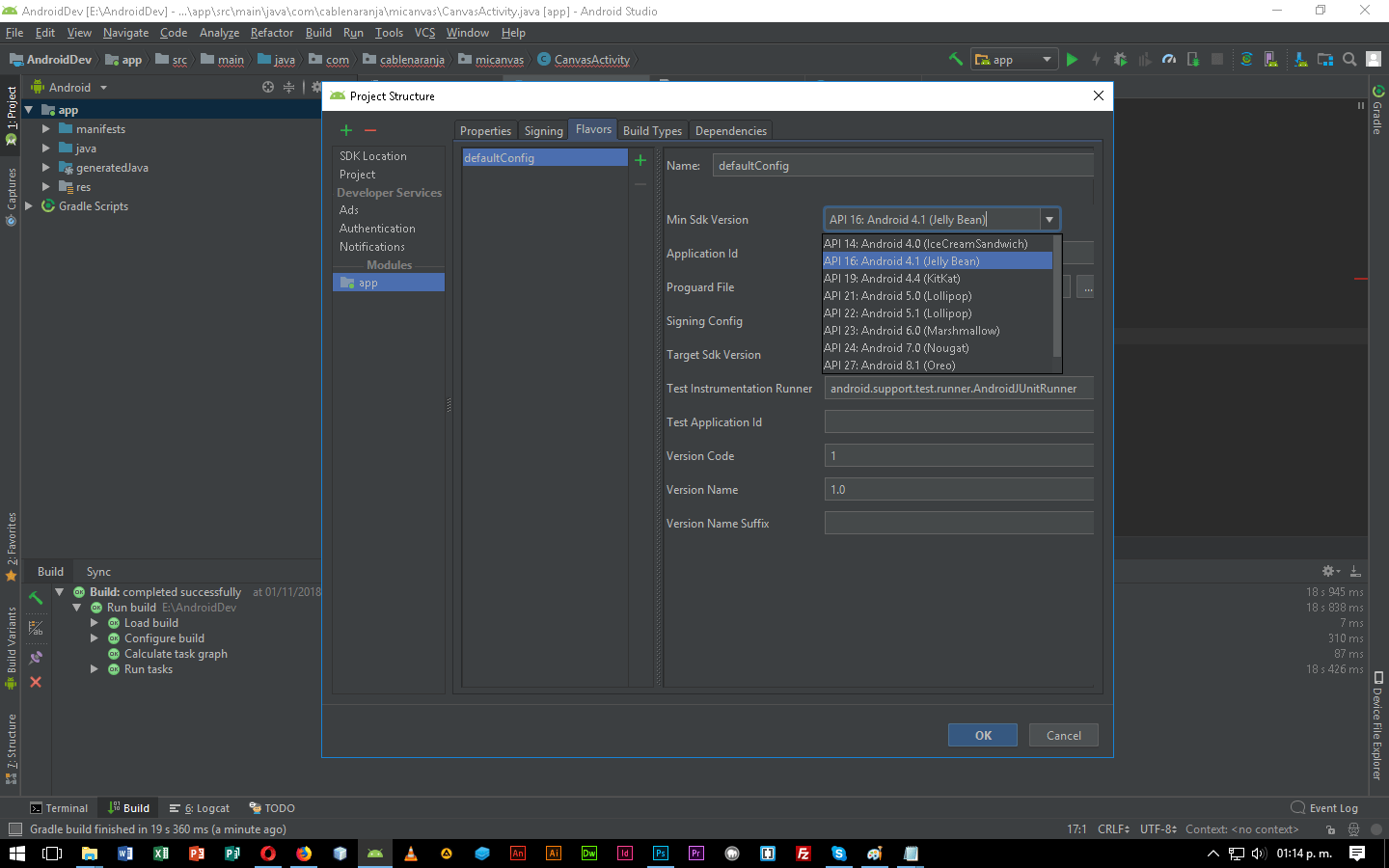Select API 23: Android 6.0 (Marshmallow)
Screen dimensions: 1389x868
click(x=938, y=331)
